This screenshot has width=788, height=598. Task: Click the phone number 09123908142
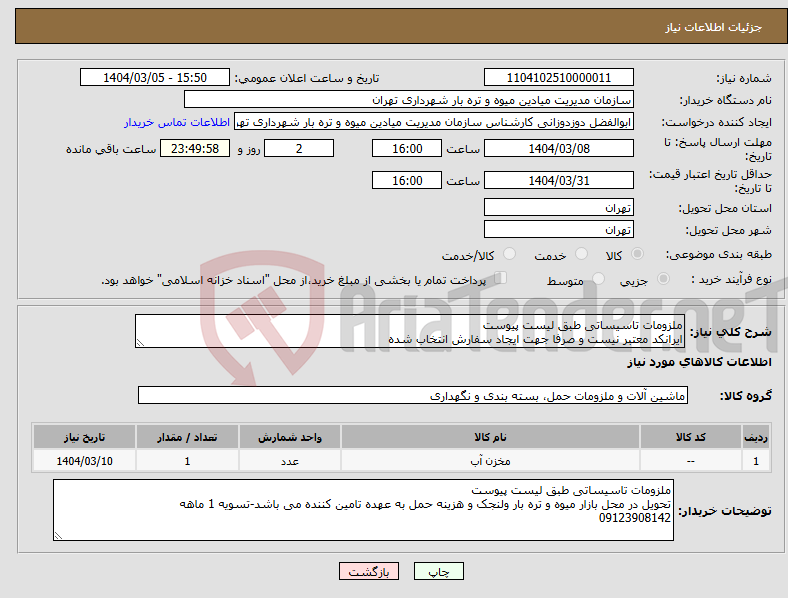pos(635,518)
